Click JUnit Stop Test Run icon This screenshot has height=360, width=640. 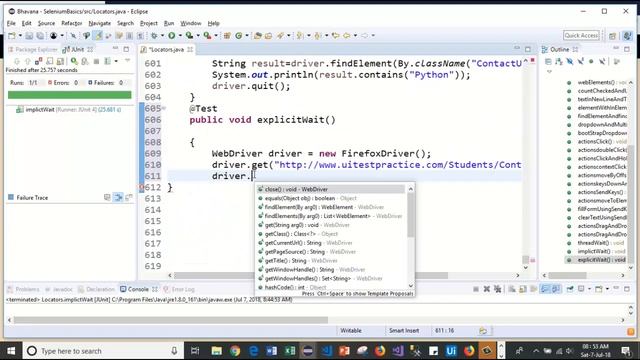coord(96,62)
